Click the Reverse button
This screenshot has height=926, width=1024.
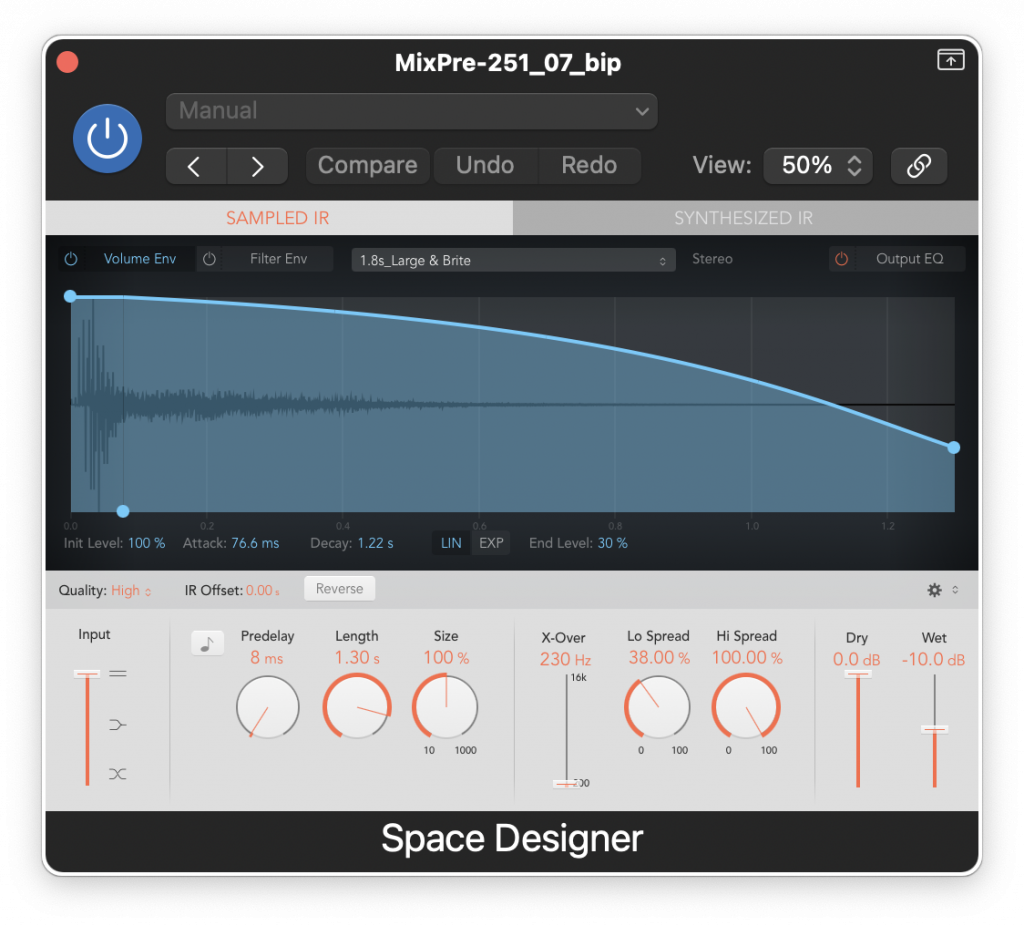[340, 589]
